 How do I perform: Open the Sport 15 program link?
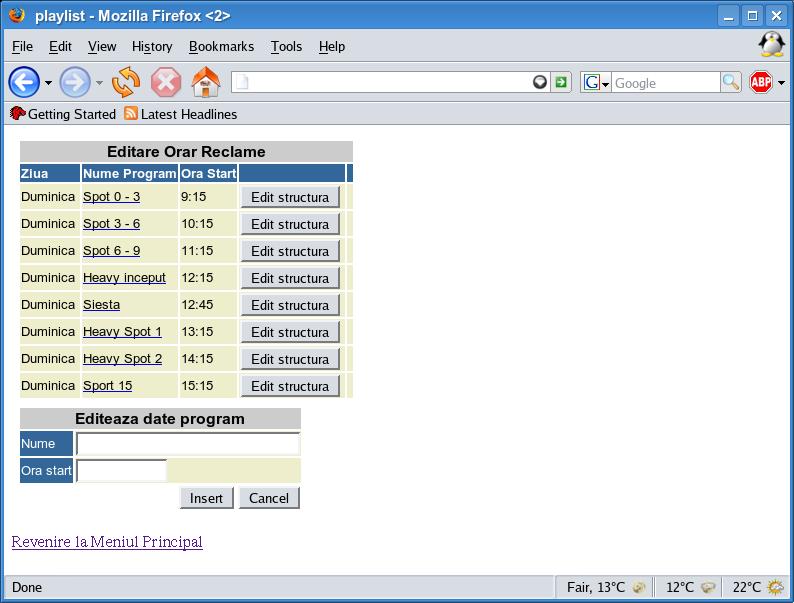coord(107,385)
